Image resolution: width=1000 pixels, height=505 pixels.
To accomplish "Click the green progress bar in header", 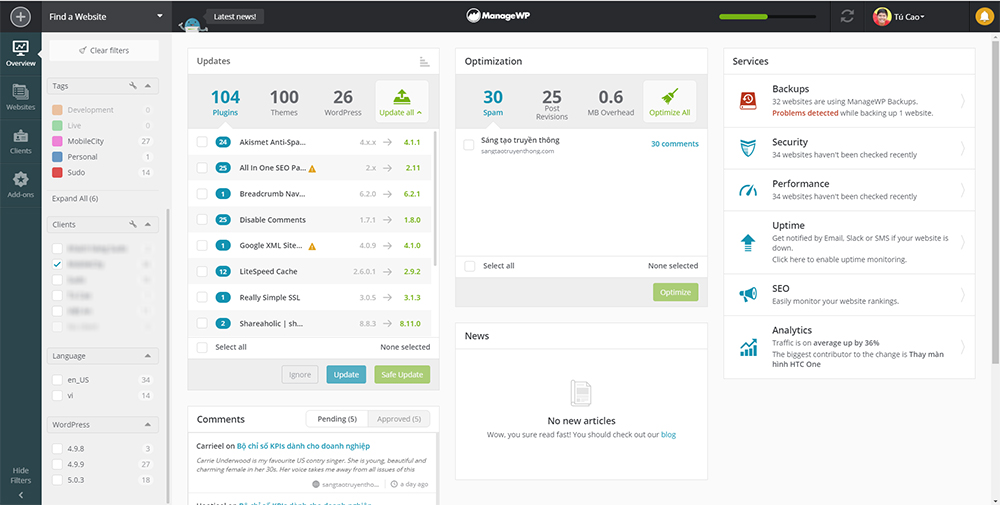I will [743, 17].
